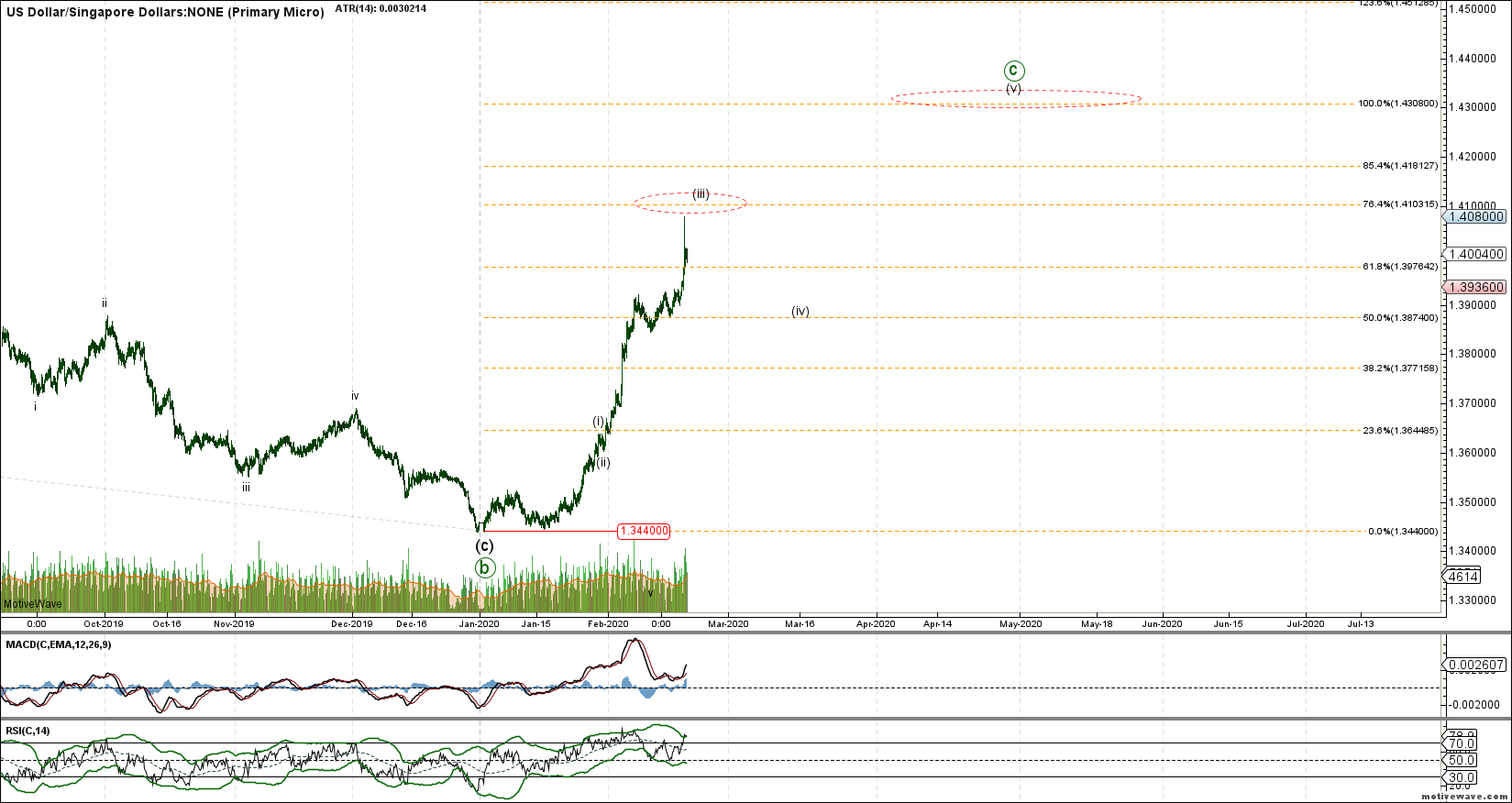This screenshot has width=1512, height=803.
Task: Click the green circled c wave label
Action: [x=1013, y=71]
